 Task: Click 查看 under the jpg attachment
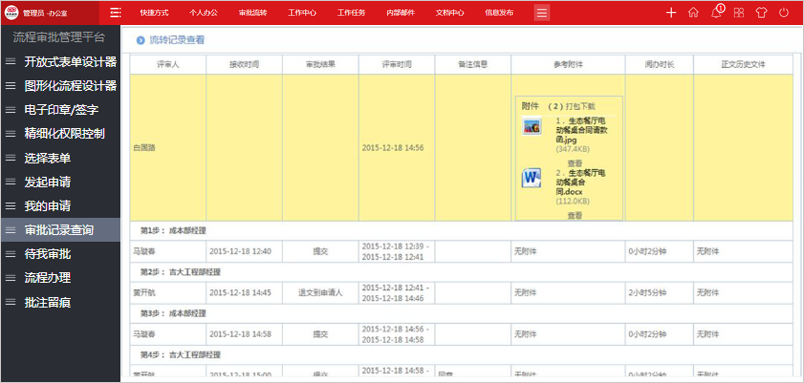coord(575,163)
